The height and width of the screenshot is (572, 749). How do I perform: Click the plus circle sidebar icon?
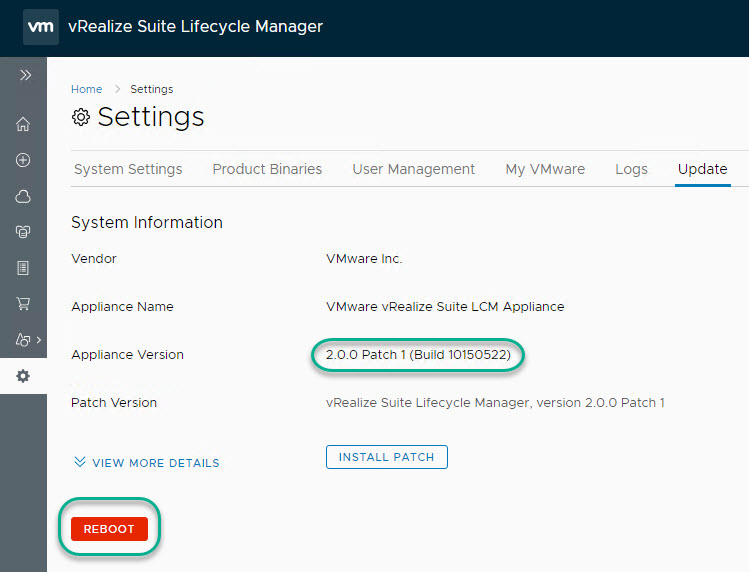tap(23, 160)
